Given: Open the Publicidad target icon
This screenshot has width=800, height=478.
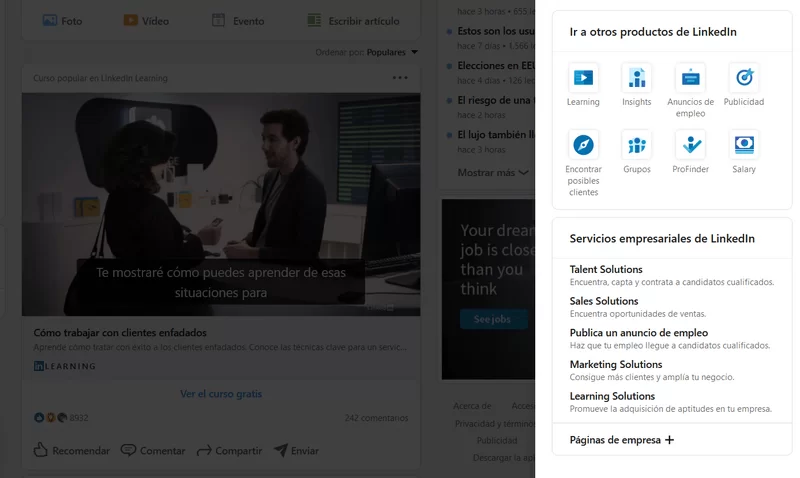Looking at the screenshot, I should click(x=744, y=78).
